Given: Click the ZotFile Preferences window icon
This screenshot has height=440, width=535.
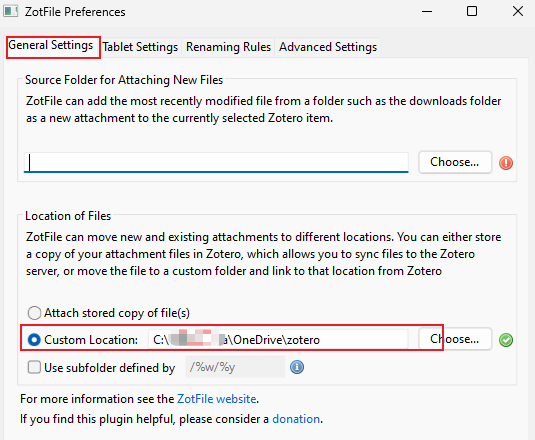Looking at the screenshot, I should [11, 11].
